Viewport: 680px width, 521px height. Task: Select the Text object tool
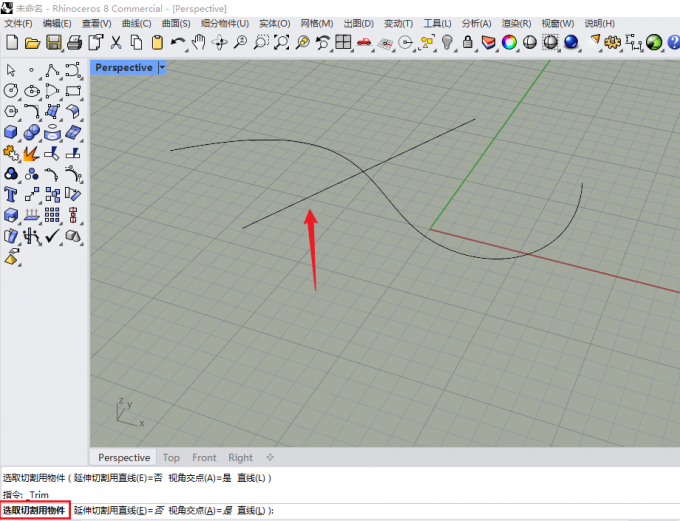(x=10, y=195)
